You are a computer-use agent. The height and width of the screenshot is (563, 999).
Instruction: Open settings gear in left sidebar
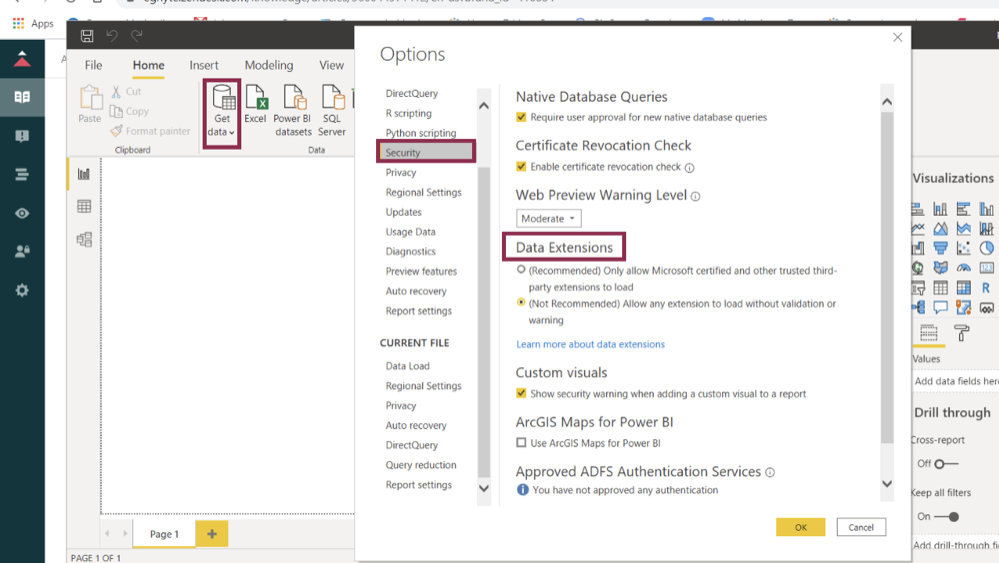coord(22,290)
